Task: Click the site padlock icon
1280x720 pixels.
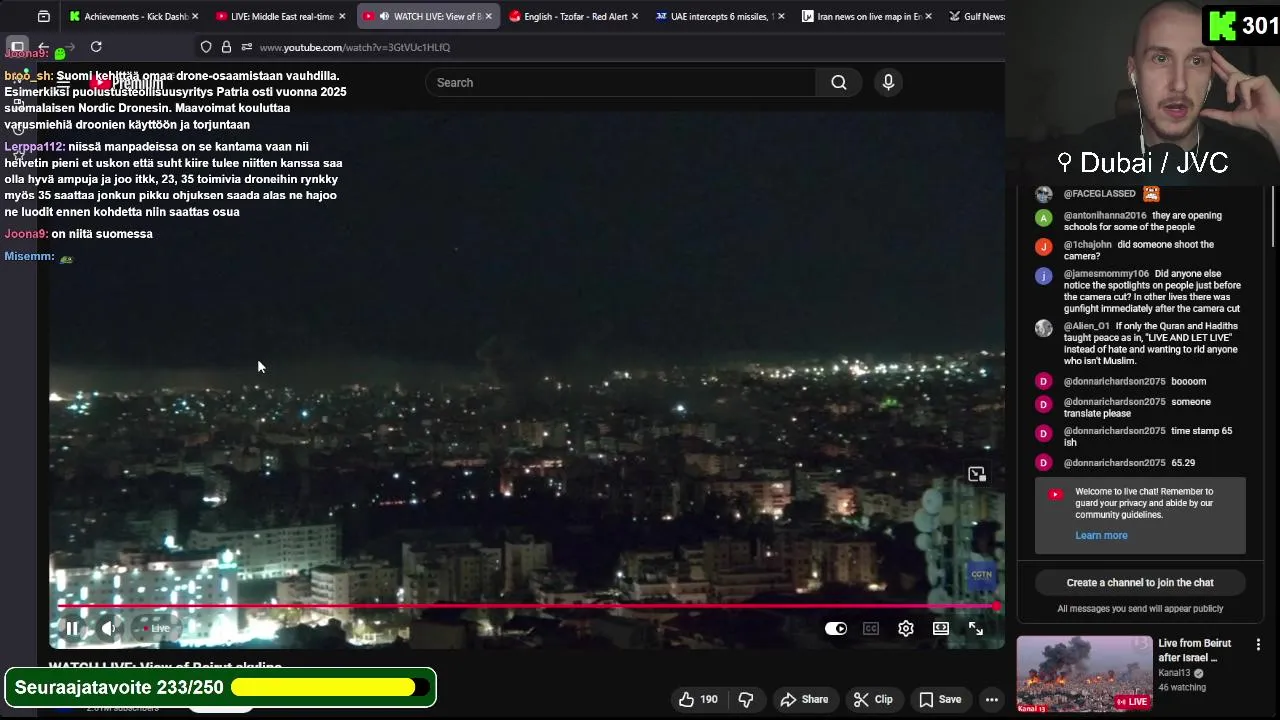Action: (x=226, y=47)
